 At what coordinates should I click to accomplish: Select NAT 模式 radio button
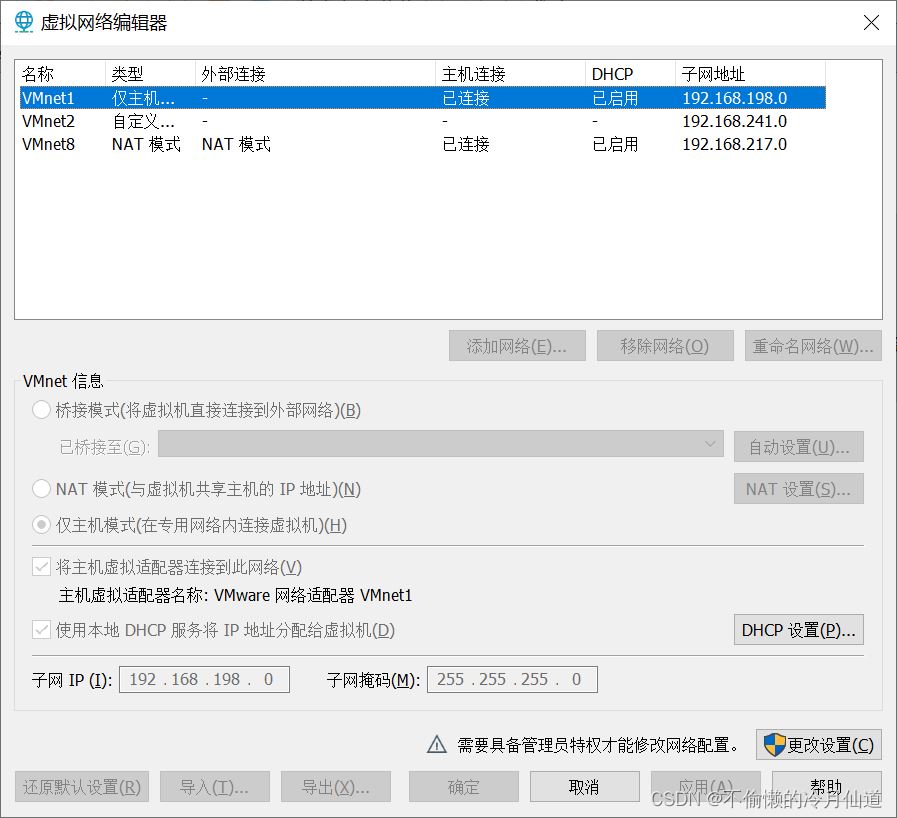(41, 489)
